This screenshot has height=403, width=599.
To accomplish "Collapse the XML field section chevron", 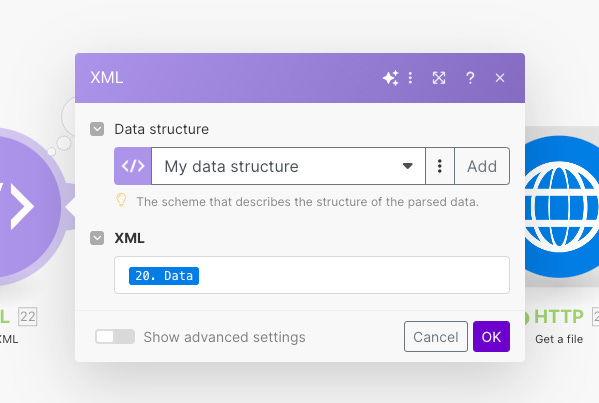I will (x=97, y=238).
